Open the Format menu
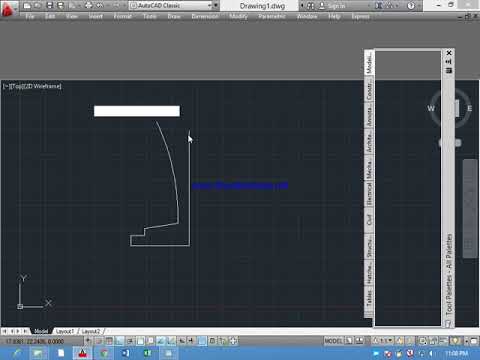Screen dimensions: 480x360 point(123,16)
